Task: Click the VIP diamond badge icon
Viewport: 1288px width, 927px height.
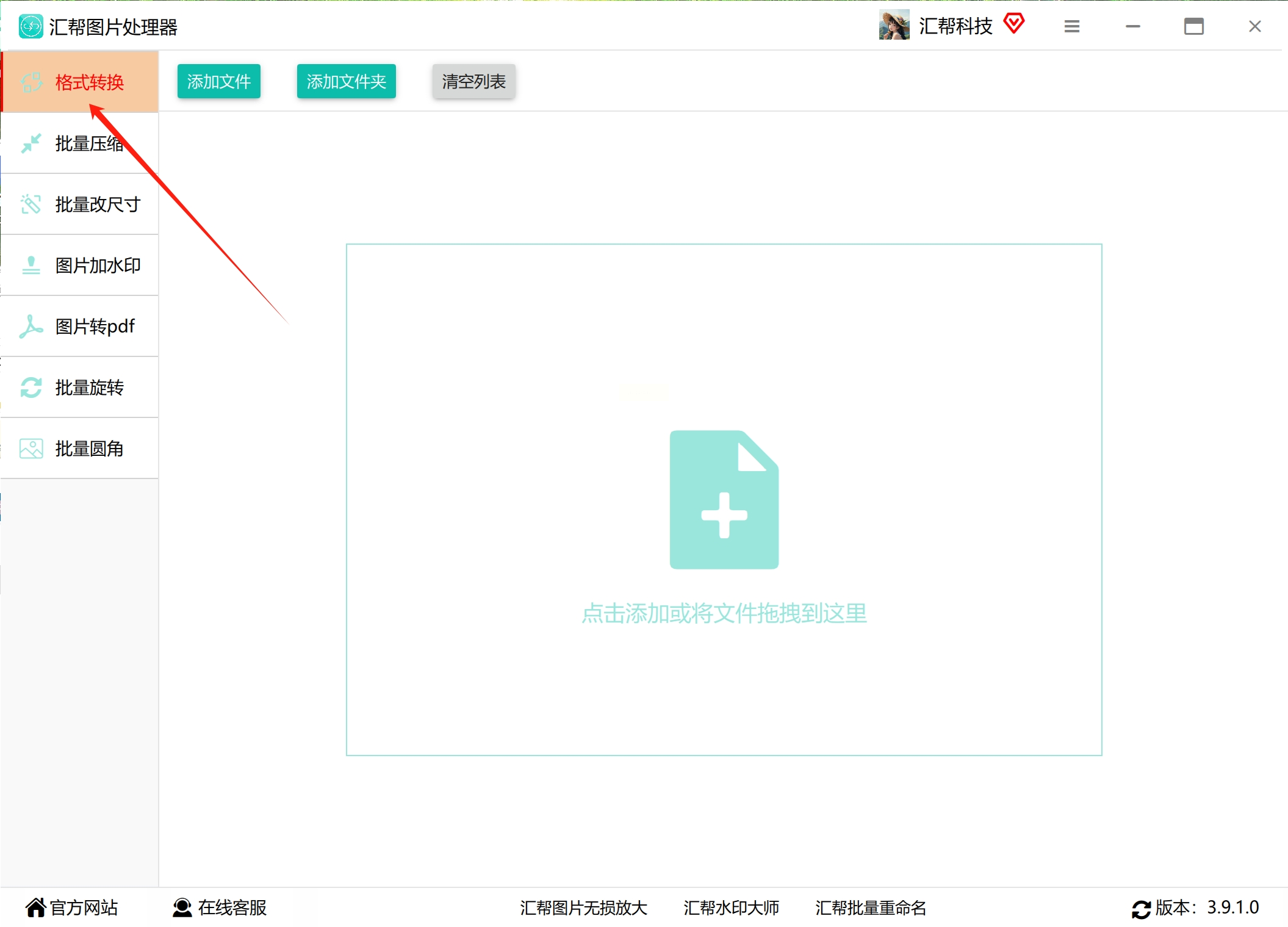Action: pos(1013,24)
